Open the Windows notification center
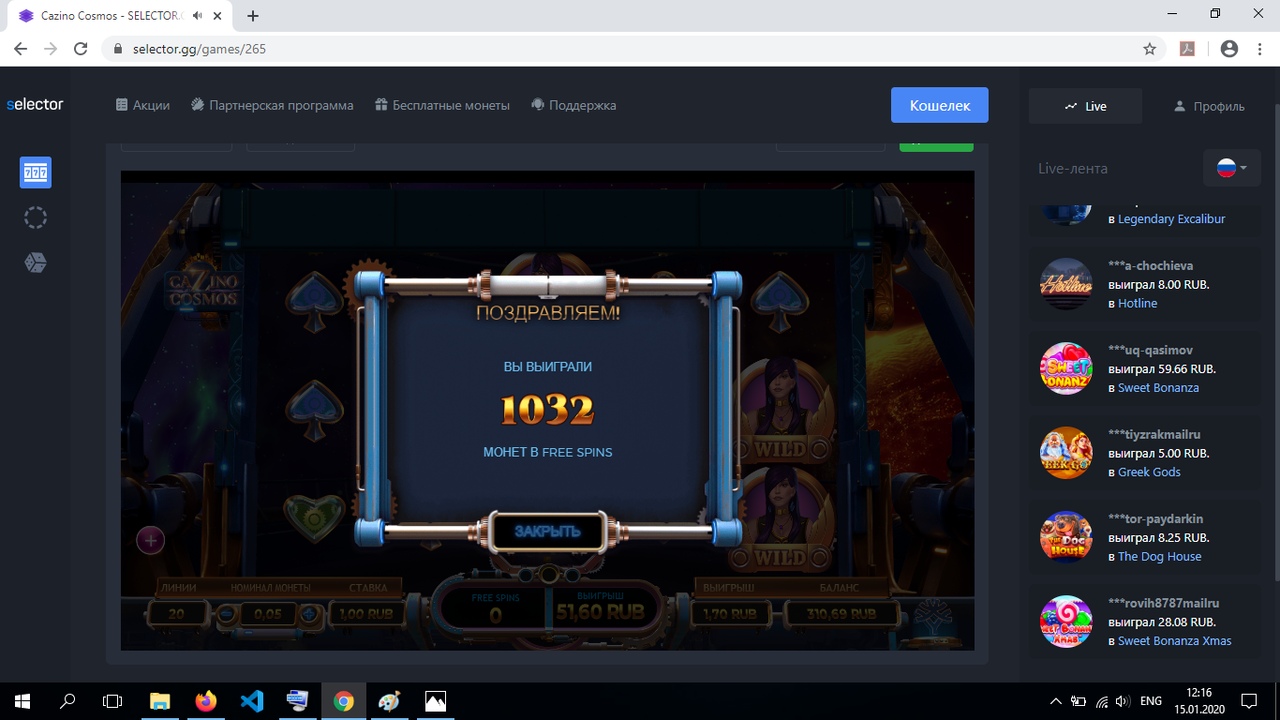 (1249, 701)
